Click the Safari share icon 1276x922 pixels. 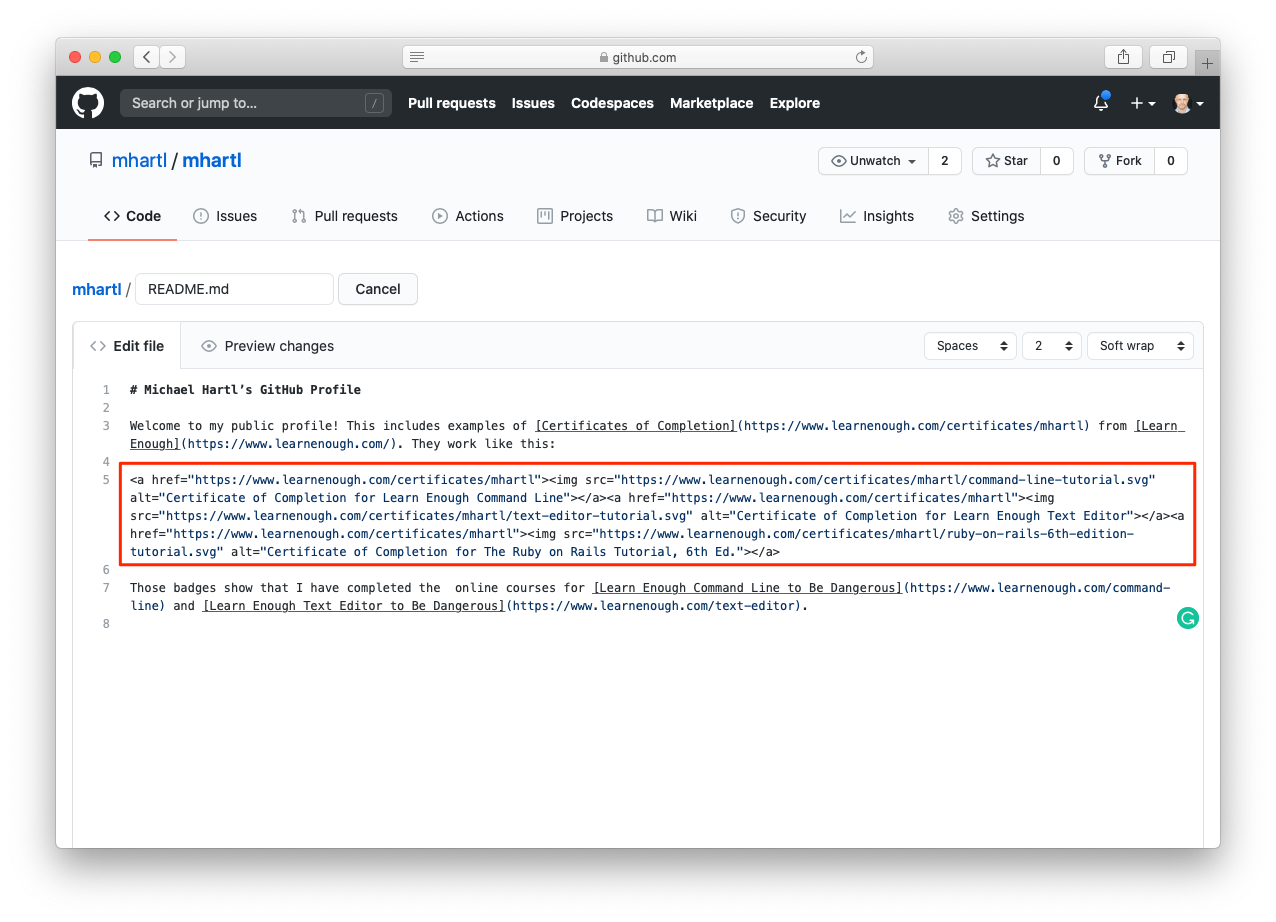(1122, 57)
